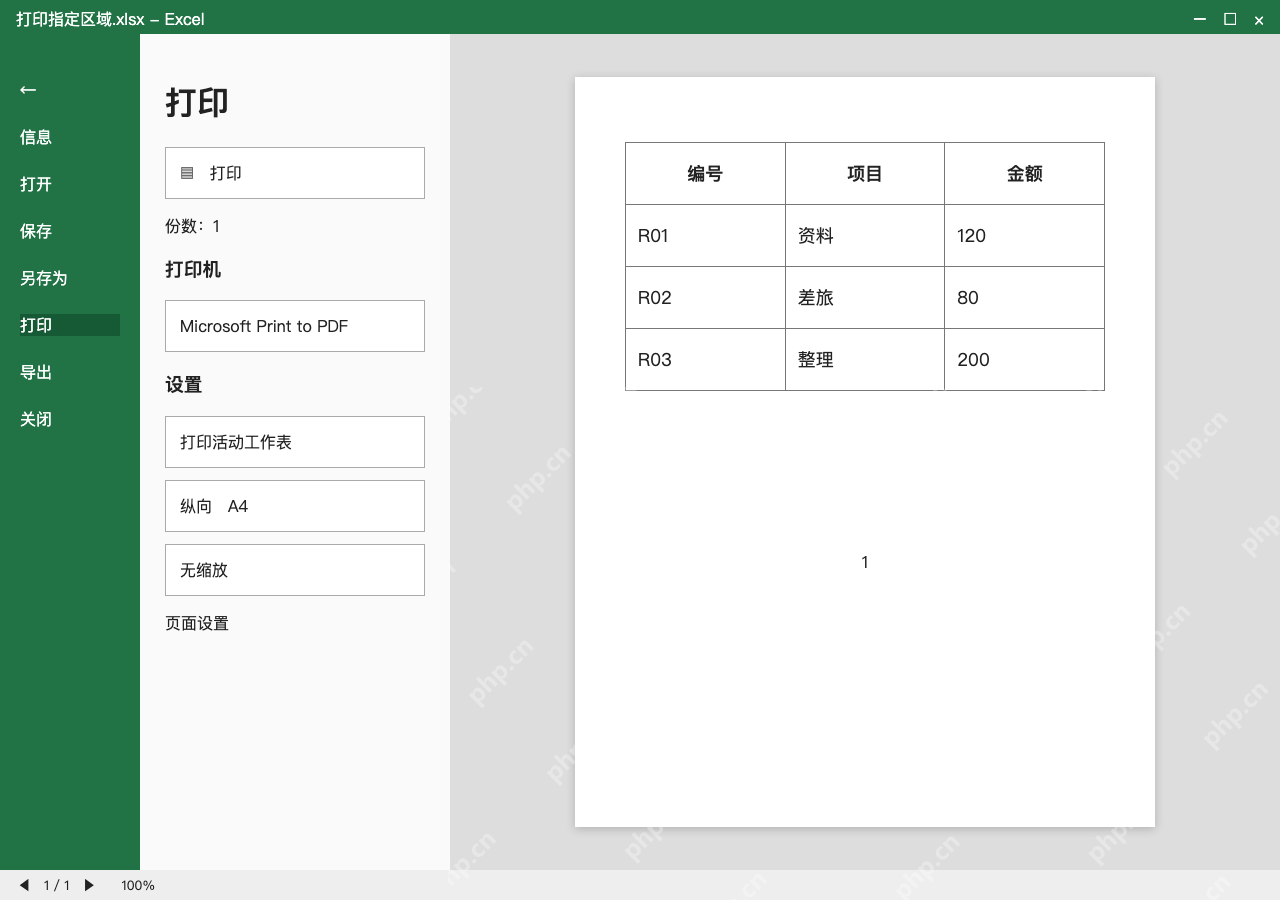Open the 打开 section
This screenshot has width=1280, height=900.
pyautogui.click(x=36, y=184)
